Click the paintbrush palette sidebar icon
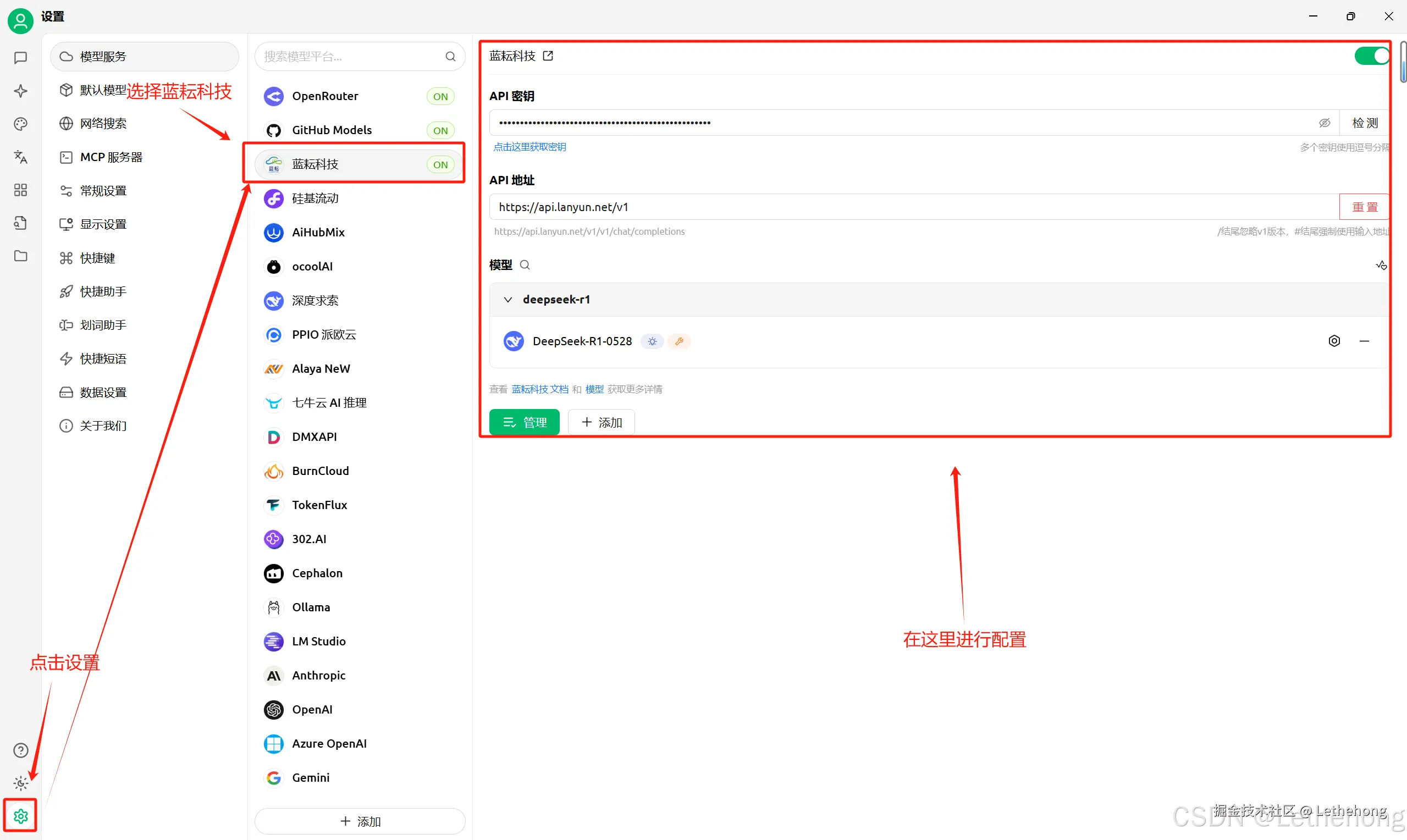 (x=20, y=124)
